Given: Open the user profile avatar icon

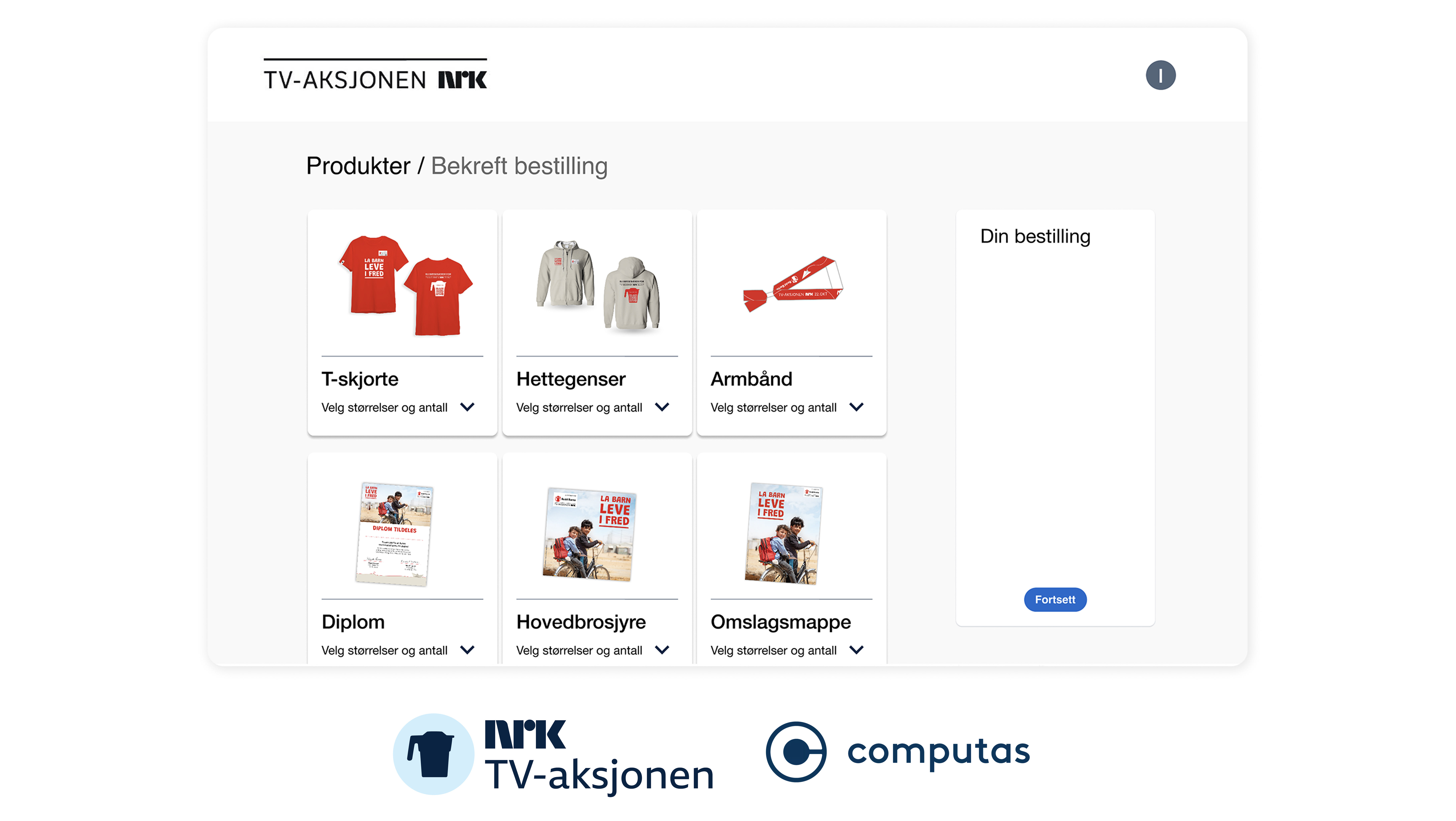Looking at the screenshot, I should coord(1160,75).
